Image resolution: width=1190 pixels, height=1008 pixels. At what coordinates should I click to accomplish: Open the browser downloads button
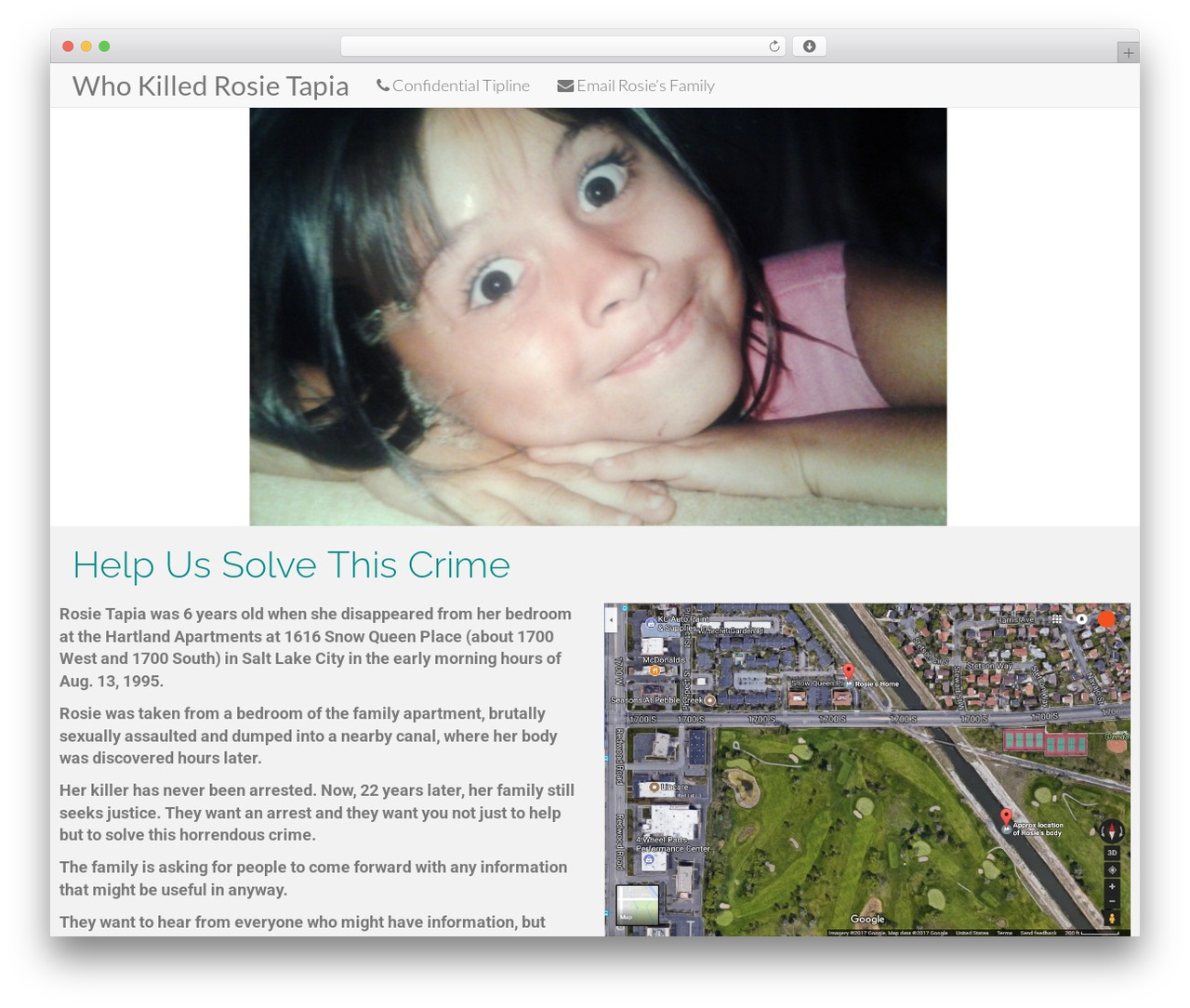pos(809,46)
